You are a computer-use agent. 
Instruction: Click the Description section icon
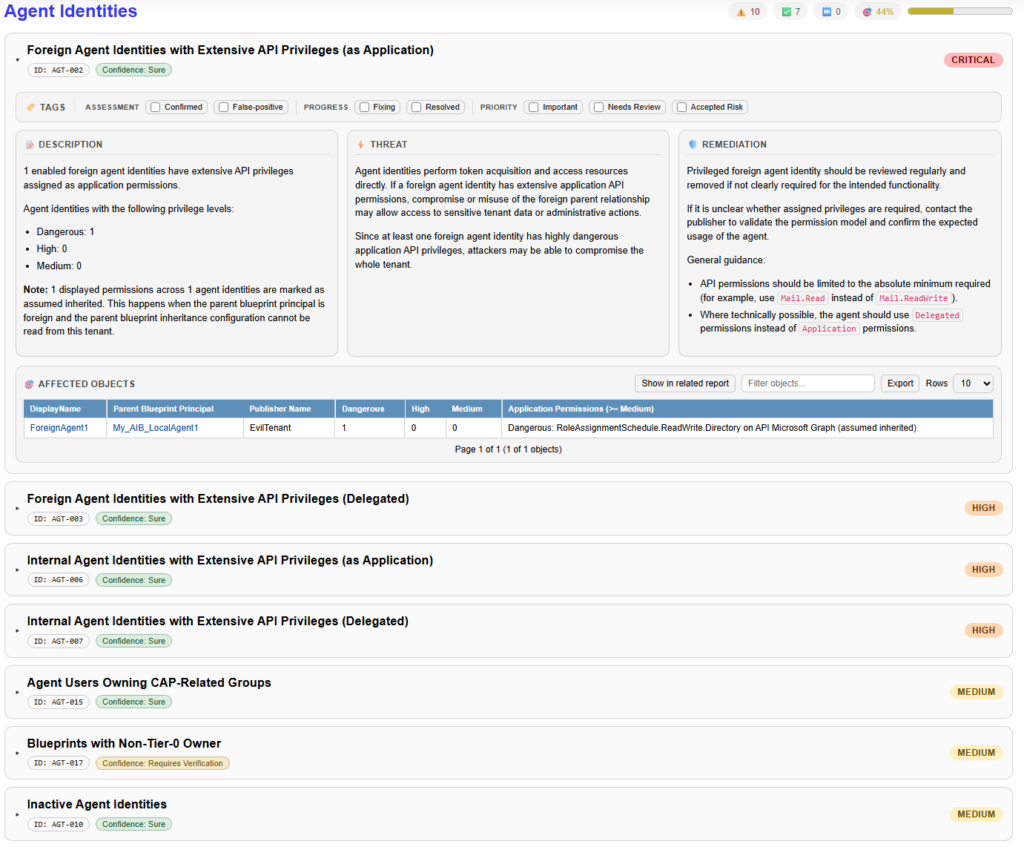tap(29, 145)
